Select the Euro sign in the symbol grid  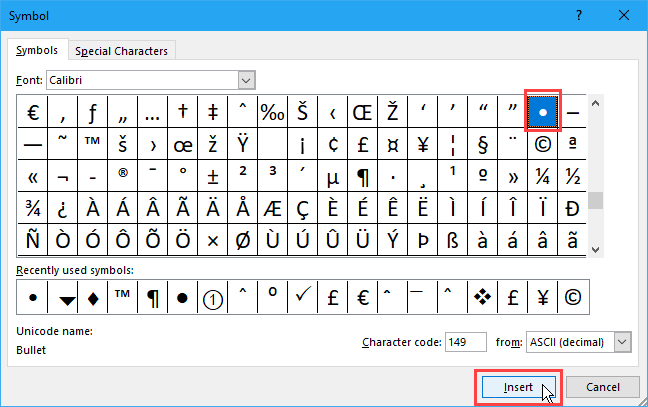(x=33, y=112)
